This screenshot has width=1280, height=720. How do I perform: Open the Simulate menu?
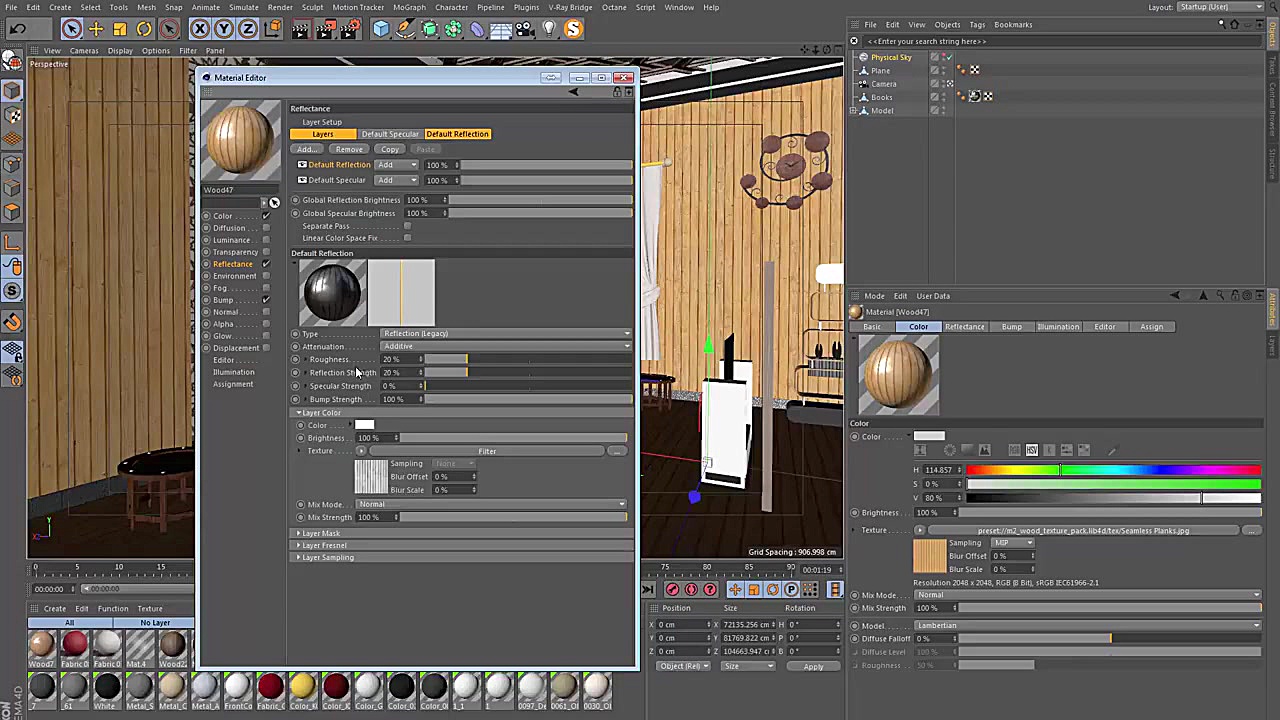click(x=243, y=7)
